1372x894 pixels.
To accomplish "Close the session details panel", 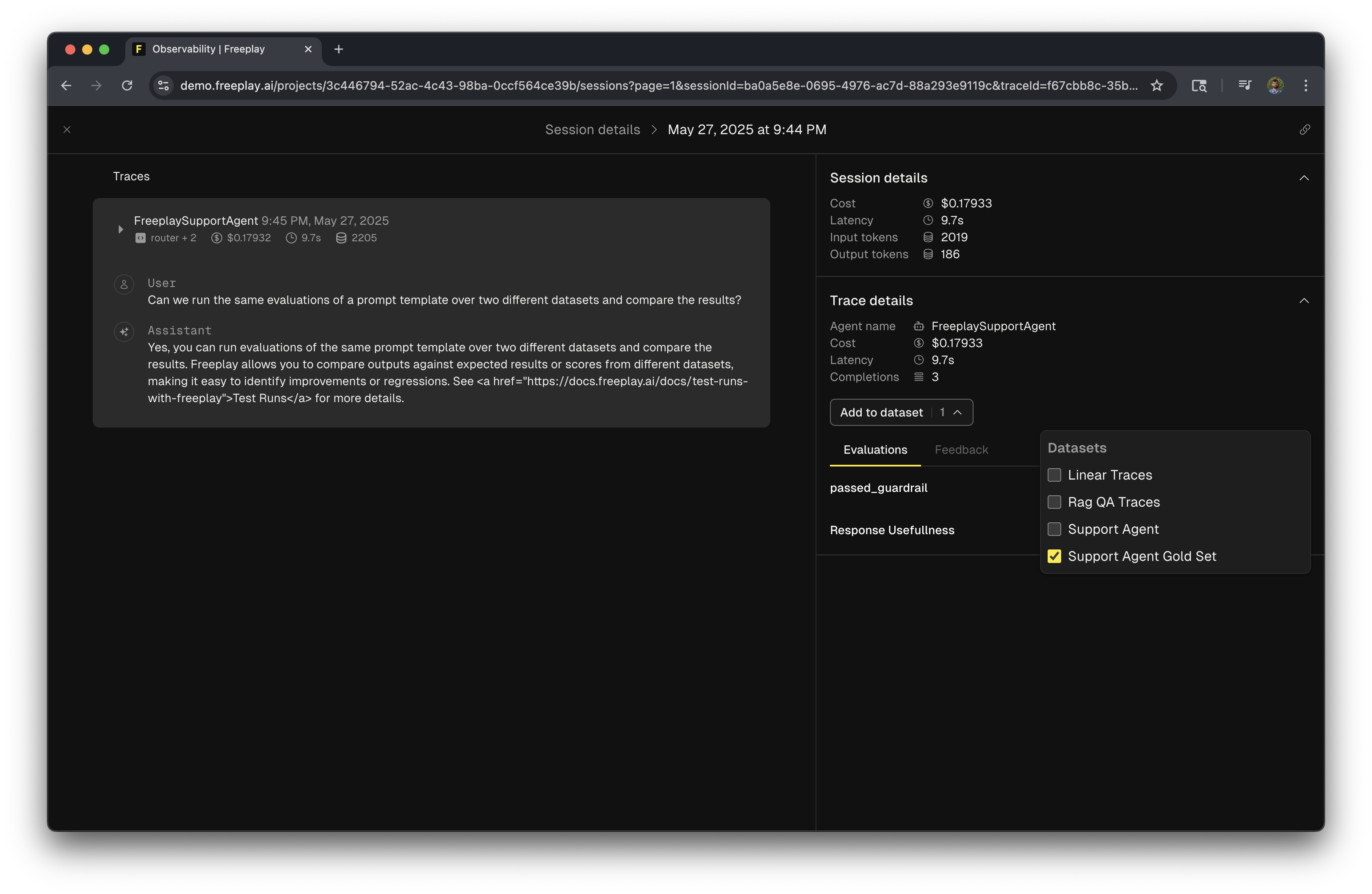I will [67, 130].
